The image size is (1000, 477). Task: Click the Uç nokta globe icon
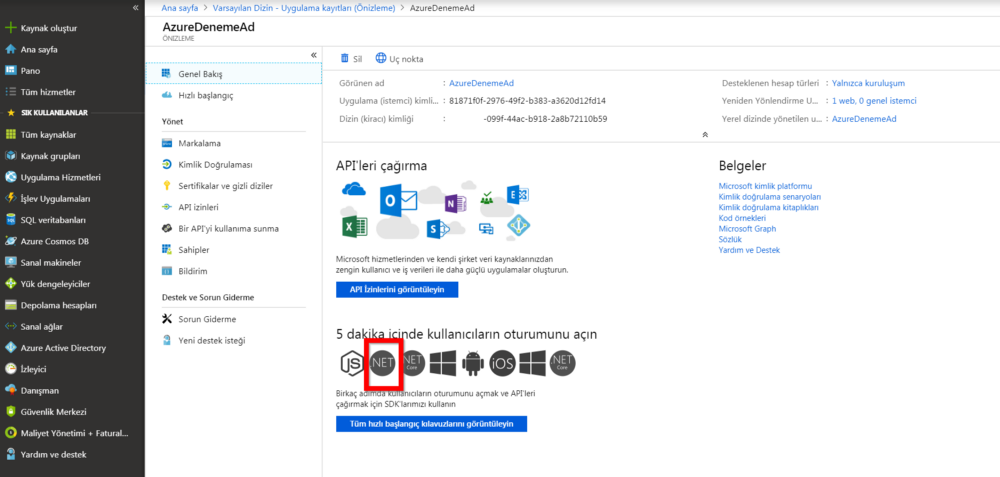click(381, 58)
